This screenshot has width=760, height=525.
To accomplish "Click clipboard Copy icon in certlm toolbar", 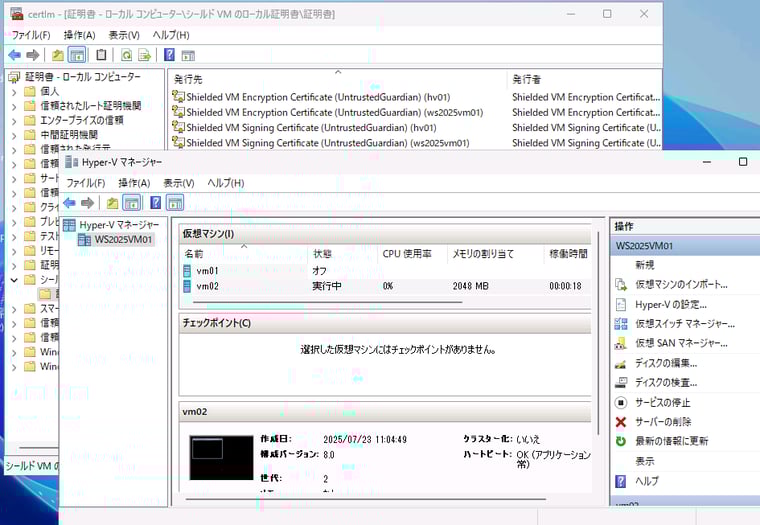I will point(101,55).
